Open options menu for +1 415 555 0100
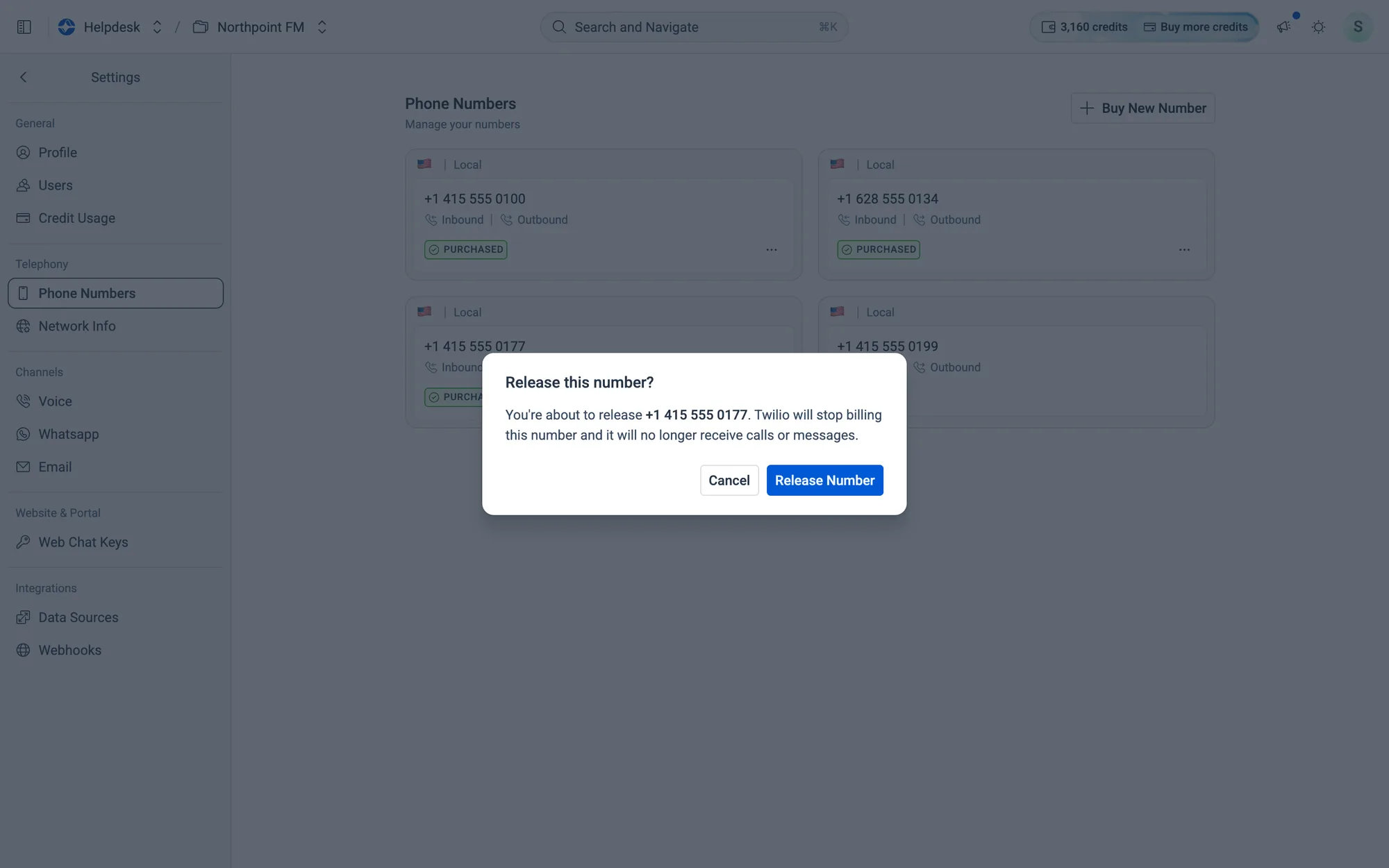This screenshot has width=1389, height=868. [771, 250]
